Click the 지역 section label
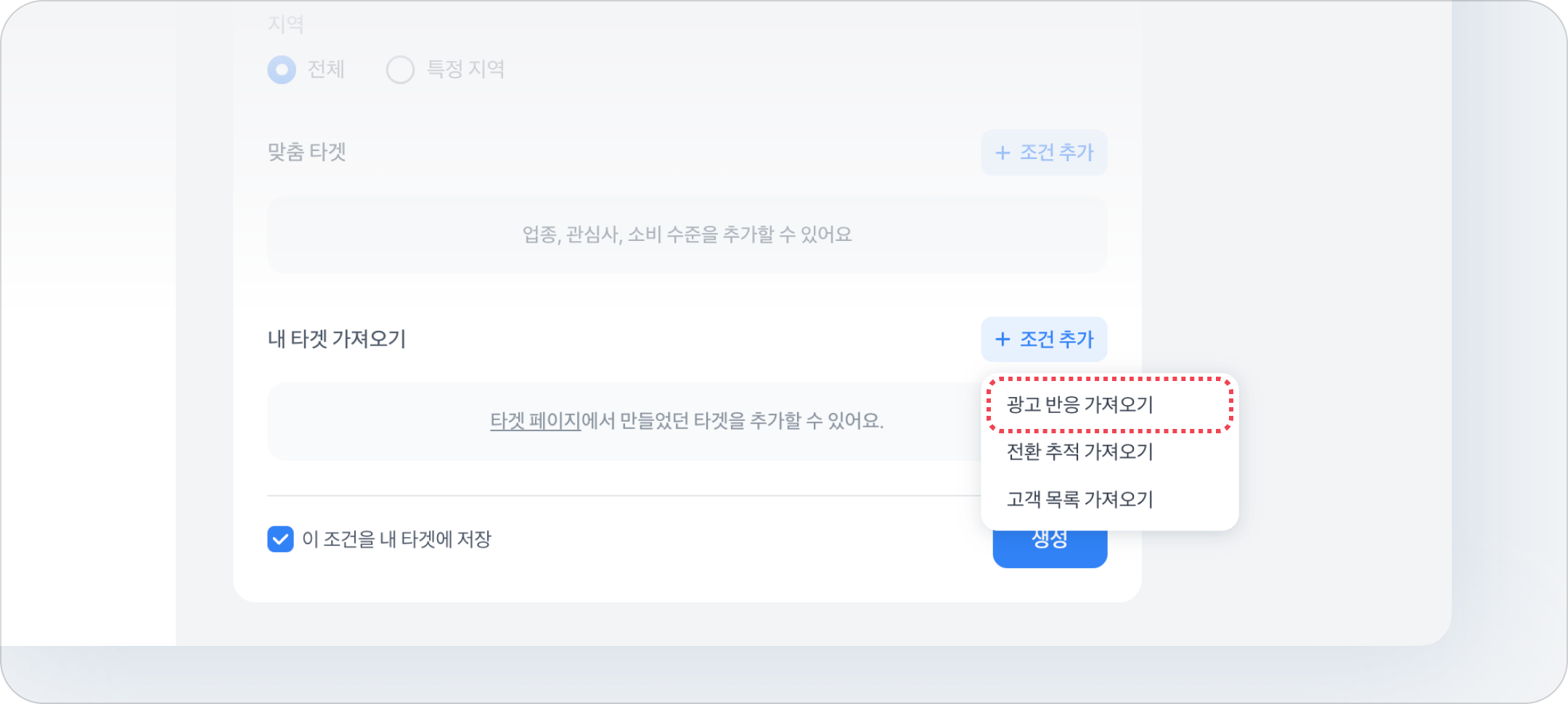This screenshot has height=704, width=1568. click(x=285, y=25)
